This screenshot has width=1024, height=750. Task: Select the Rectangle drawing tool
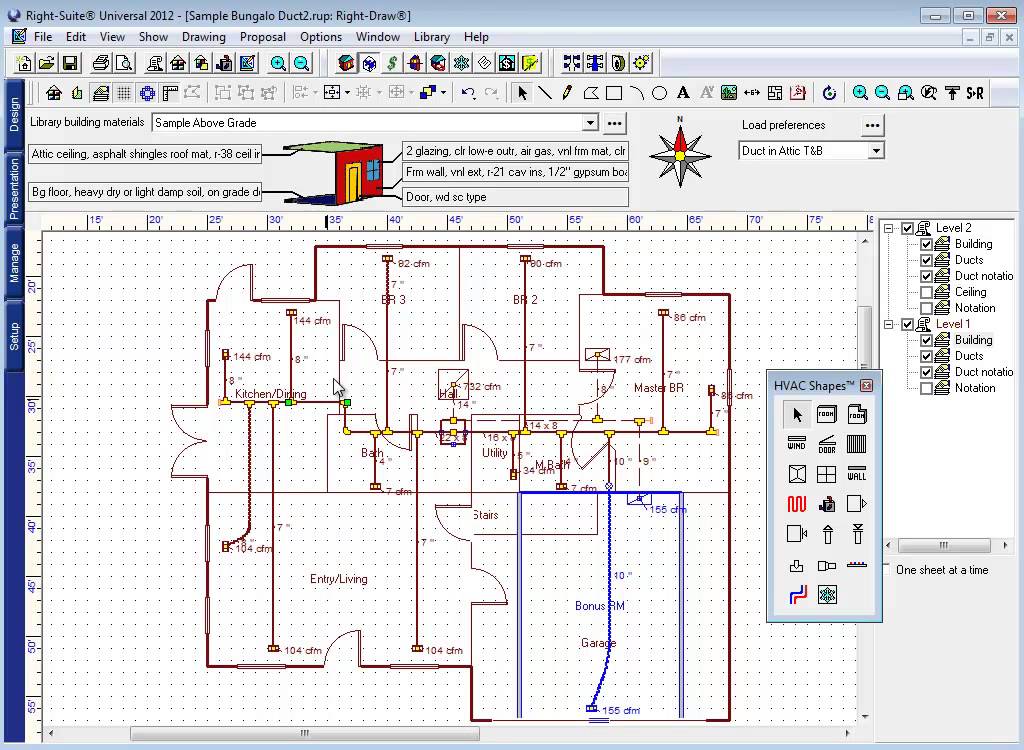pos(614,93)
